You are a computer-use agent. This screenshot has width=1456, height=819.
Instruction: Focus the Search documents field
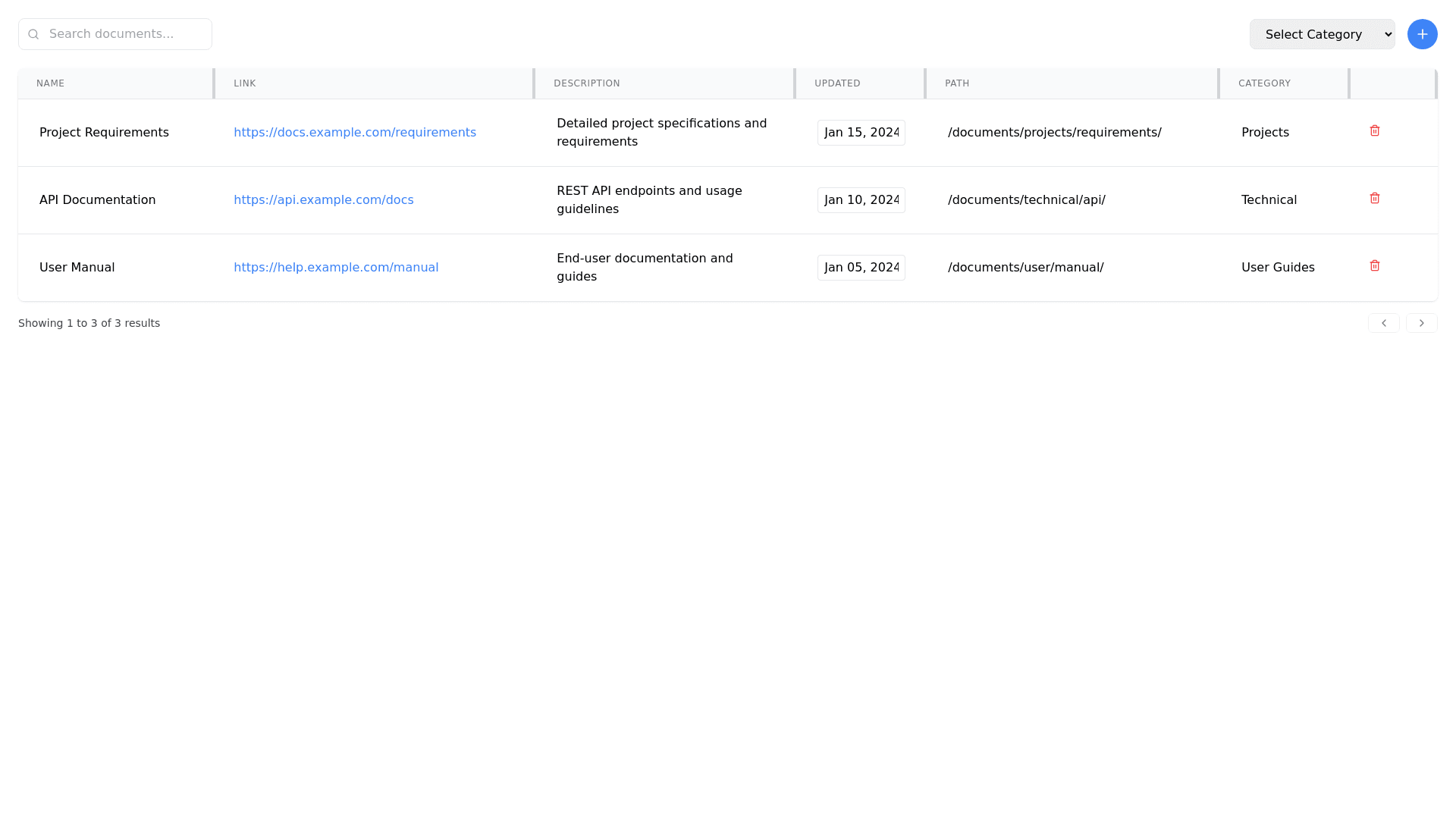click(125, 34)
